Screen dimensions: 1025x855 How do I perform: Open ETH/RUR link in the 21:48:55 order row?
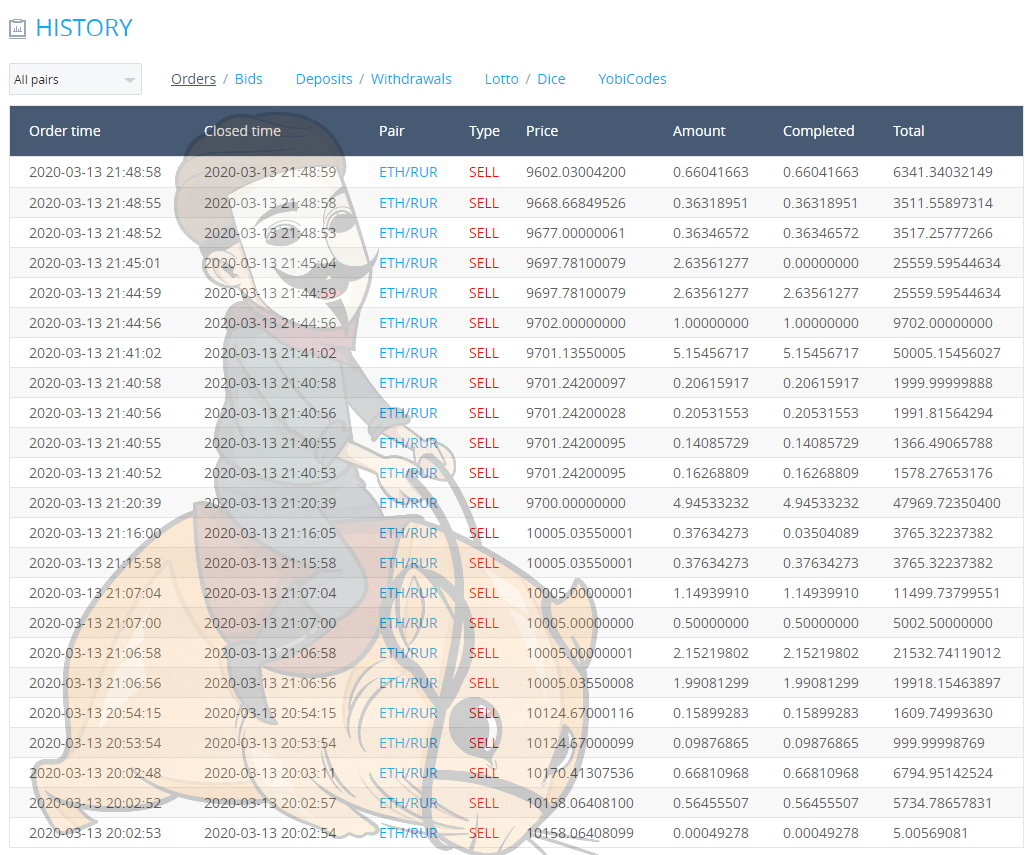pyautogui.click(x=409, y=203)
